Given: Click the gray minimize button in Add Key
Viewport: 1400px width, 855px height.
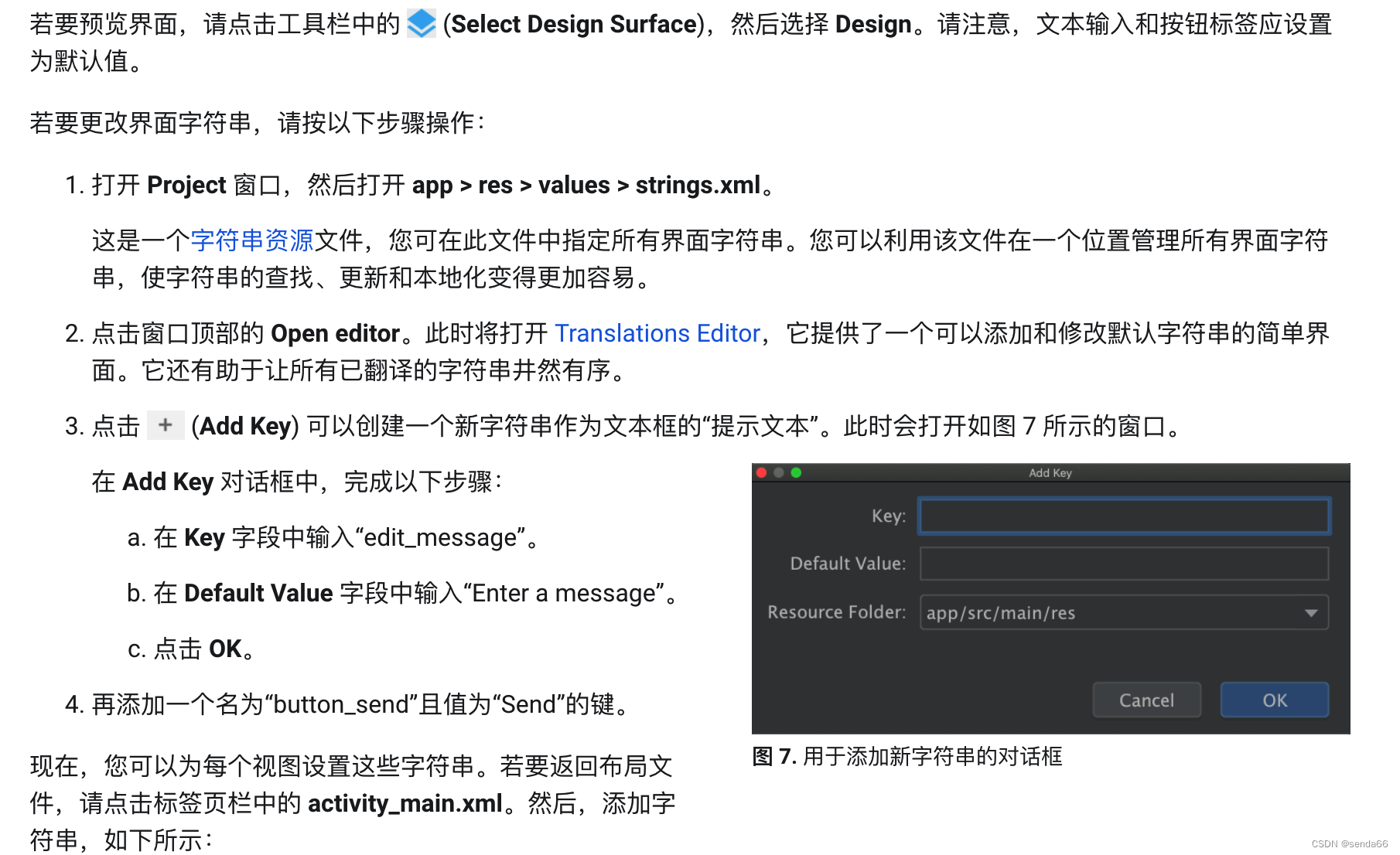Looking at the screenshot, I should [779, 472].
